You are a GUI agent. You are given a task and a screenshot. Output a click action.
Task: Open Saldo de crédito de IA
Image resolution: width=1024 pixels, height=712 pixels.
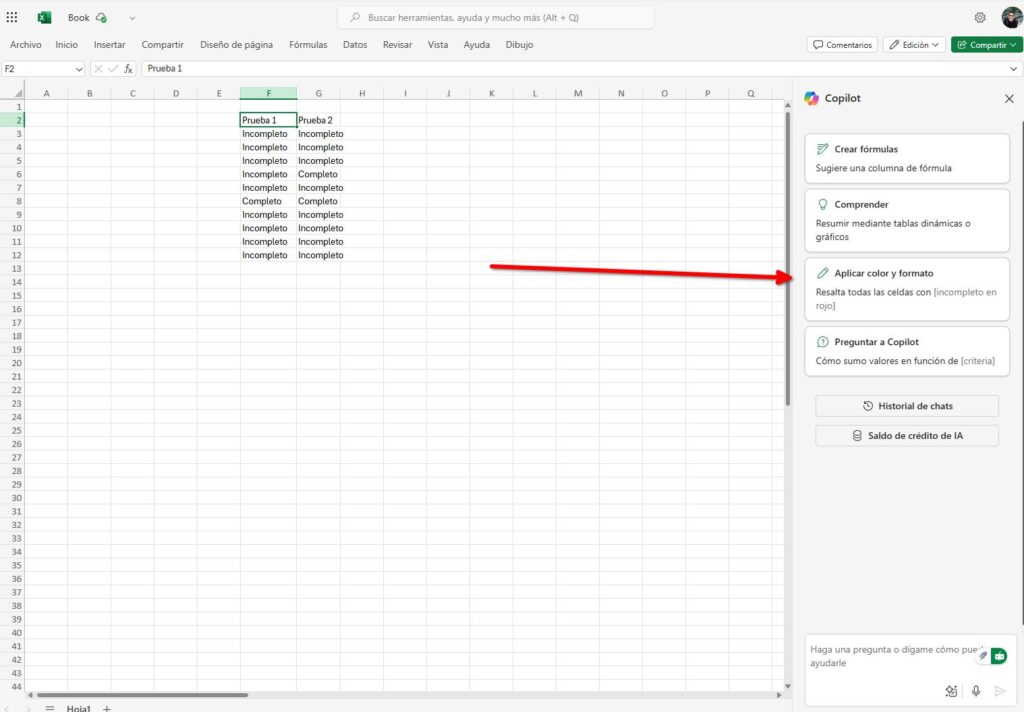(907, 436)
